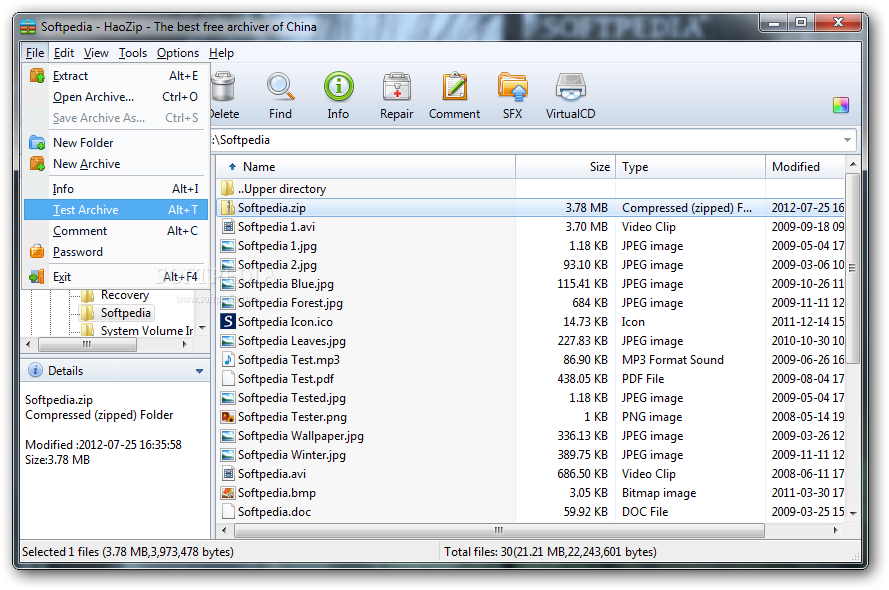Click the Softpedia.avi video icon
Viewport: 889px width, 590px height.
click(x=228, y=473)
